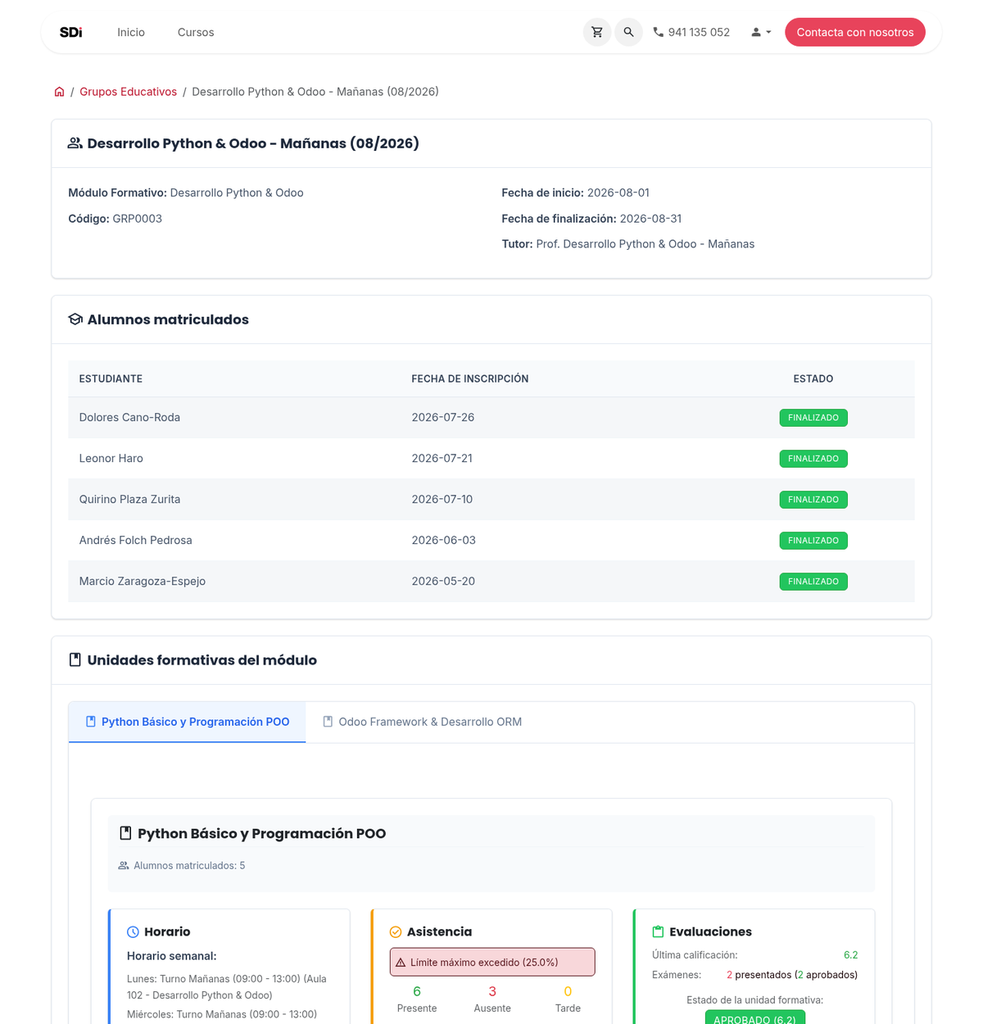Click the SDi logo

coord(71,32)
